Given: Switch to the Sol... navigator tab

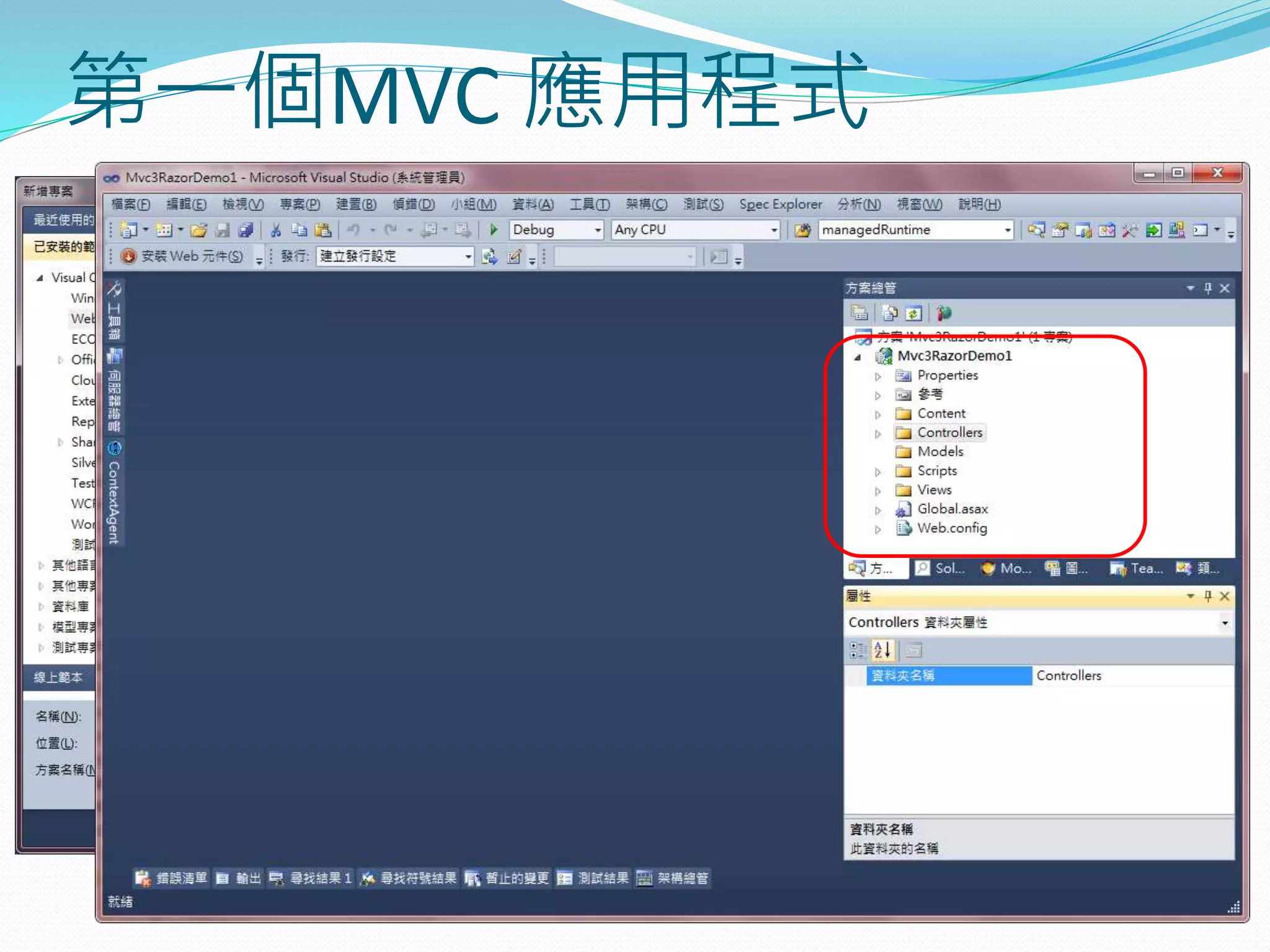Looking at the screenshot, I should click(941, 568).
